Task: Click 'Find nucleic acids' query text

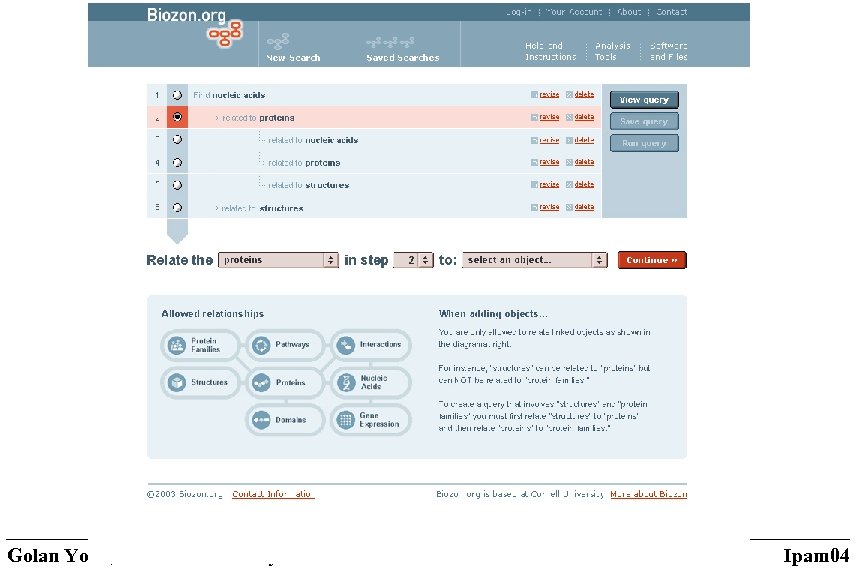Action: 229,95
